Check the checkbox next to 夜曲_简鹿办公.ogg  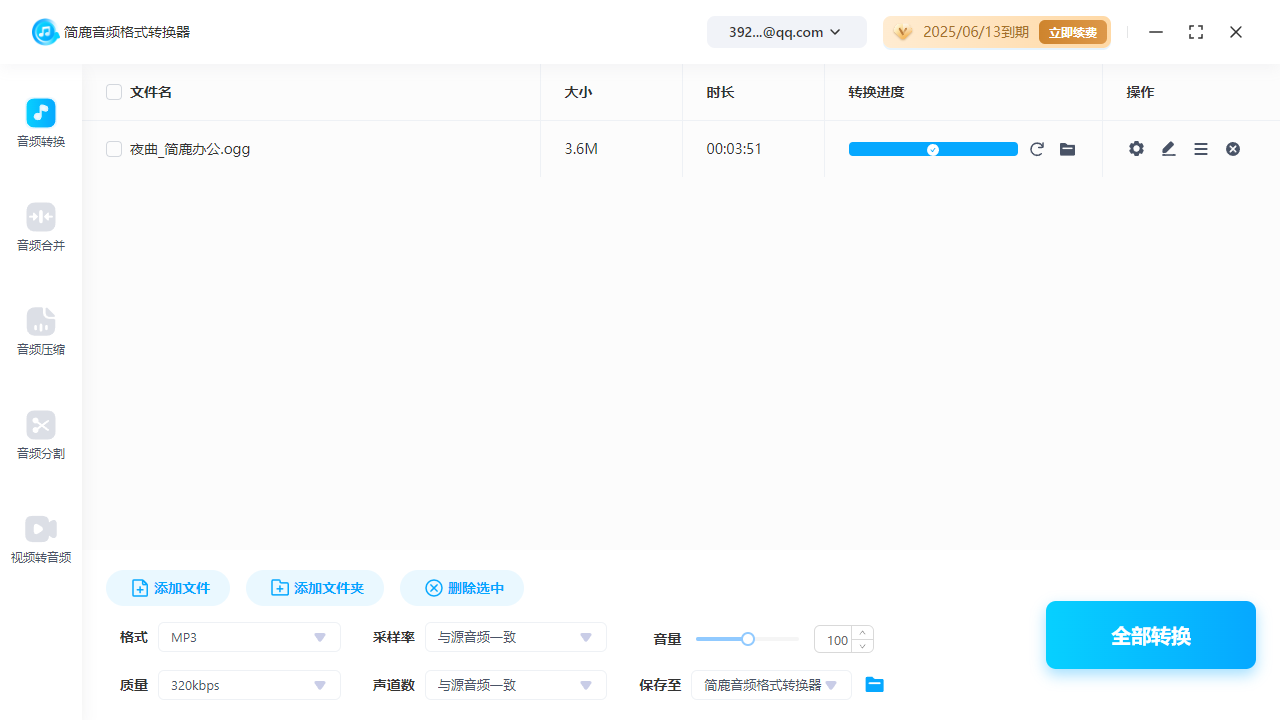click(x=114, y=148)
